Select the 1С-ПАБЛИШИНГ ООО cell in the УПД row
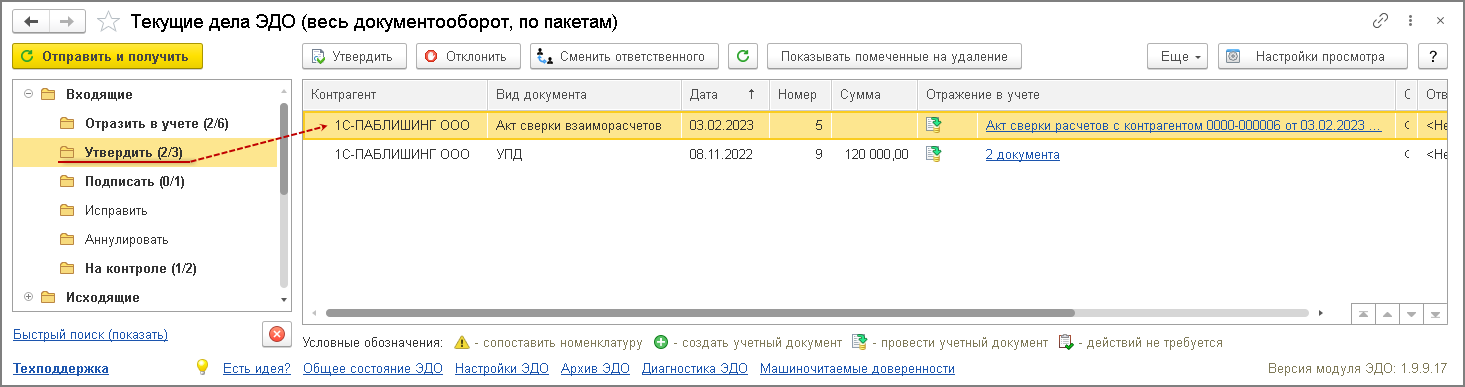The width and height of the screenshot is (1465, 387). 395,154
